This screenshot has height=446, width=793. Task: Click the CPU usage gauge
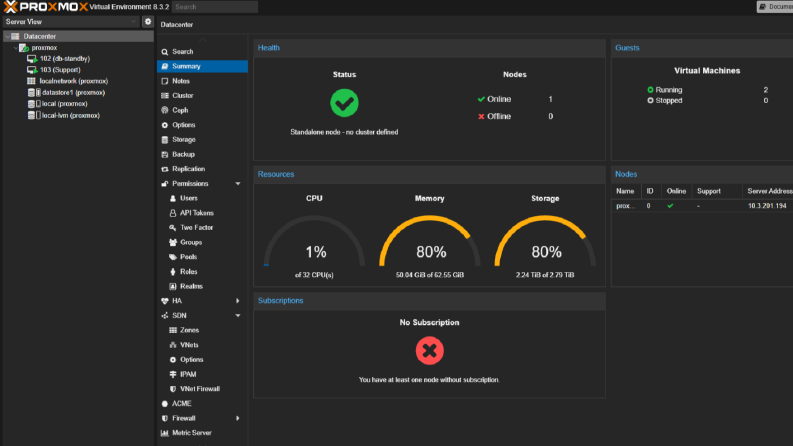(x=314, y=243)
